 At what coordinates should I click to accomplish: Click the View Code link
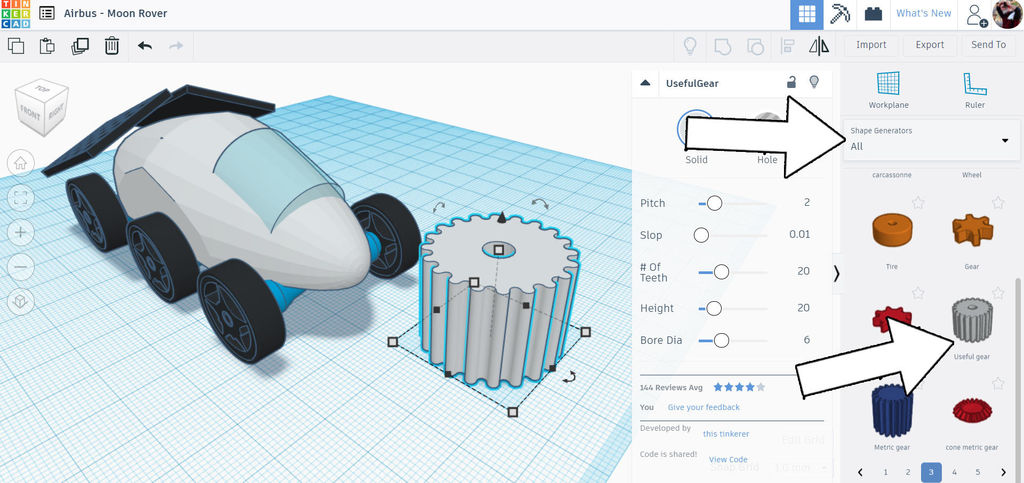pyautogui.click(x=728, y=460)
